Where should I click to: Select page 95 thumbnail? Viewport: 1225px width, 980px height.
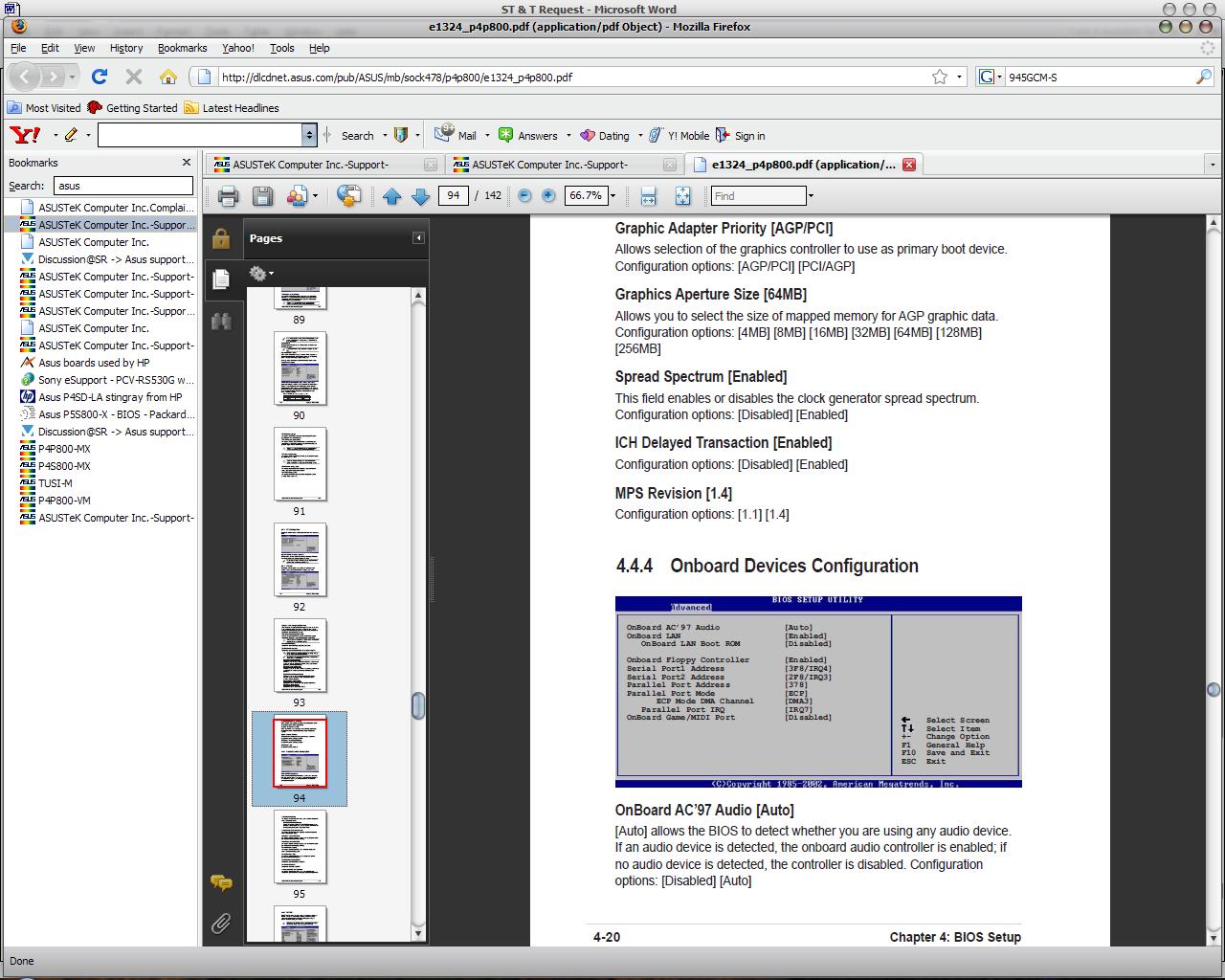click(x=300, y=847)
